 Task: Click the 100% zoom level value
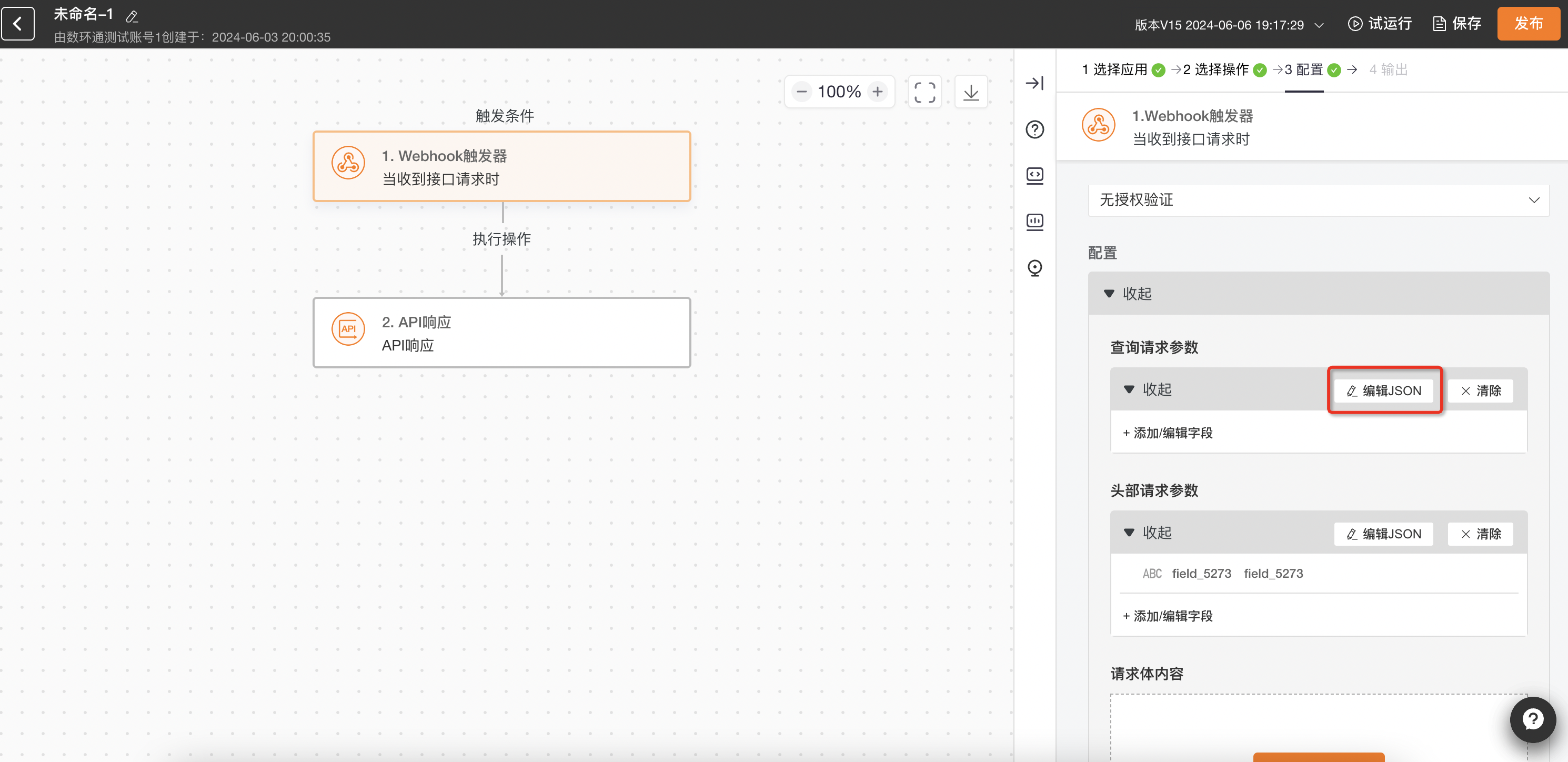click(839, 92)
